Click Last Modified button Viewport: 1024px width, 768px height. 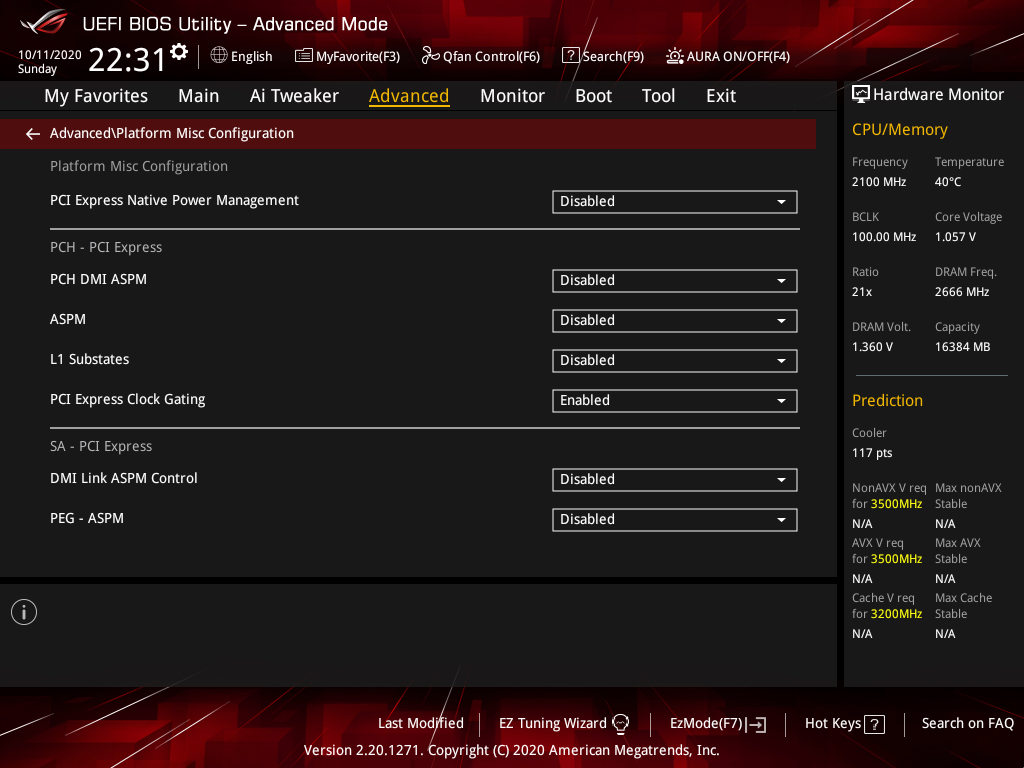coord(421,724)
